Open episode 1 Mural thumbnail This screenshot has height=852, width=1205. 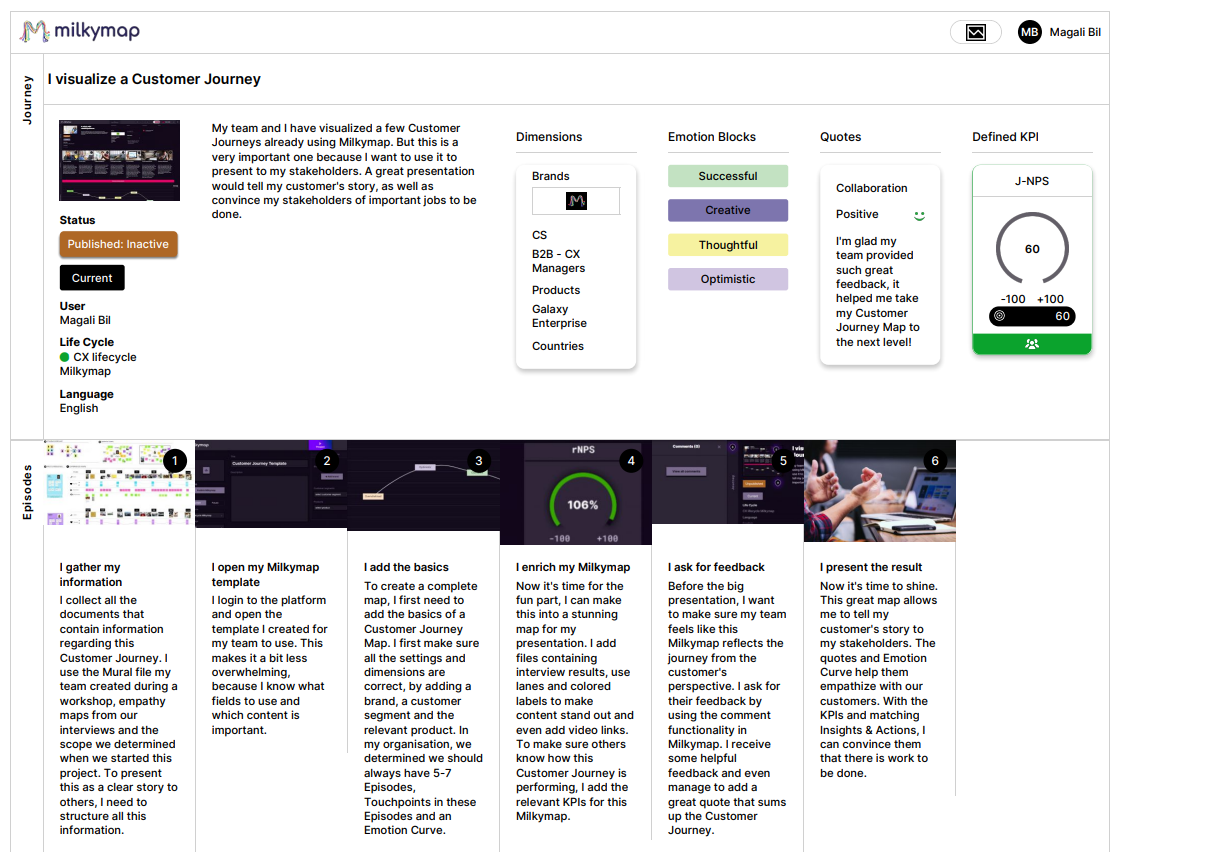(119, 483)
